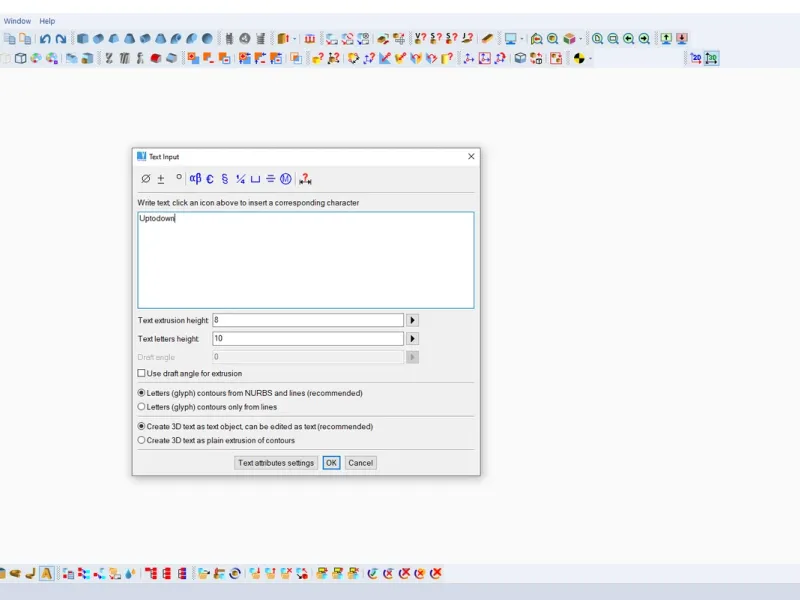Click the 3D text letter A icon
This screenshot has height=600, width=800.
tap(46, 573)
